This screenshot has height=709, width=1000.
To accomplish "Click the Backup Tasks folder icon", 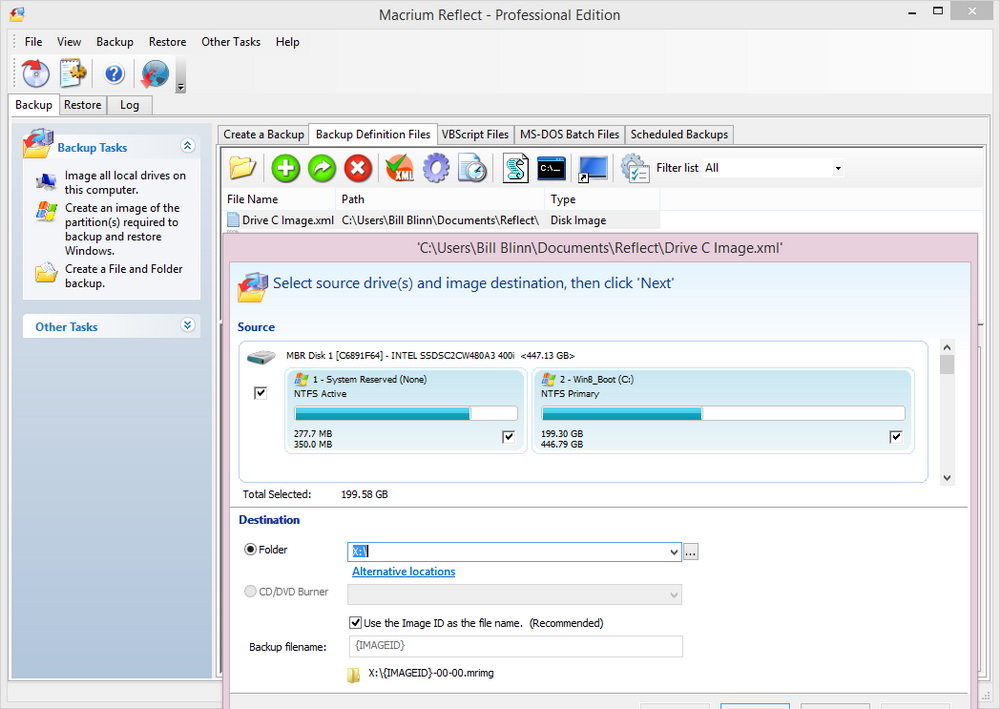I will click(38, 143).
